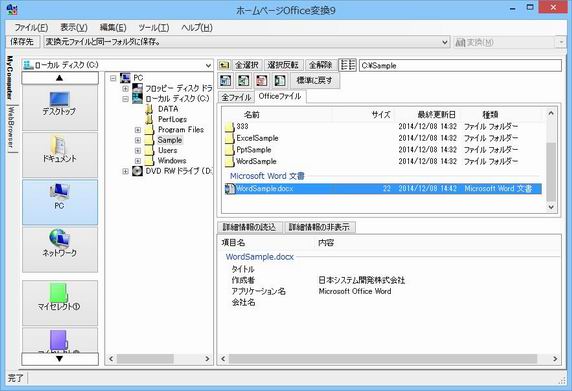Click the 詳細情報の読込 button
Screen dimensions: 572x391
click(249, 227)
